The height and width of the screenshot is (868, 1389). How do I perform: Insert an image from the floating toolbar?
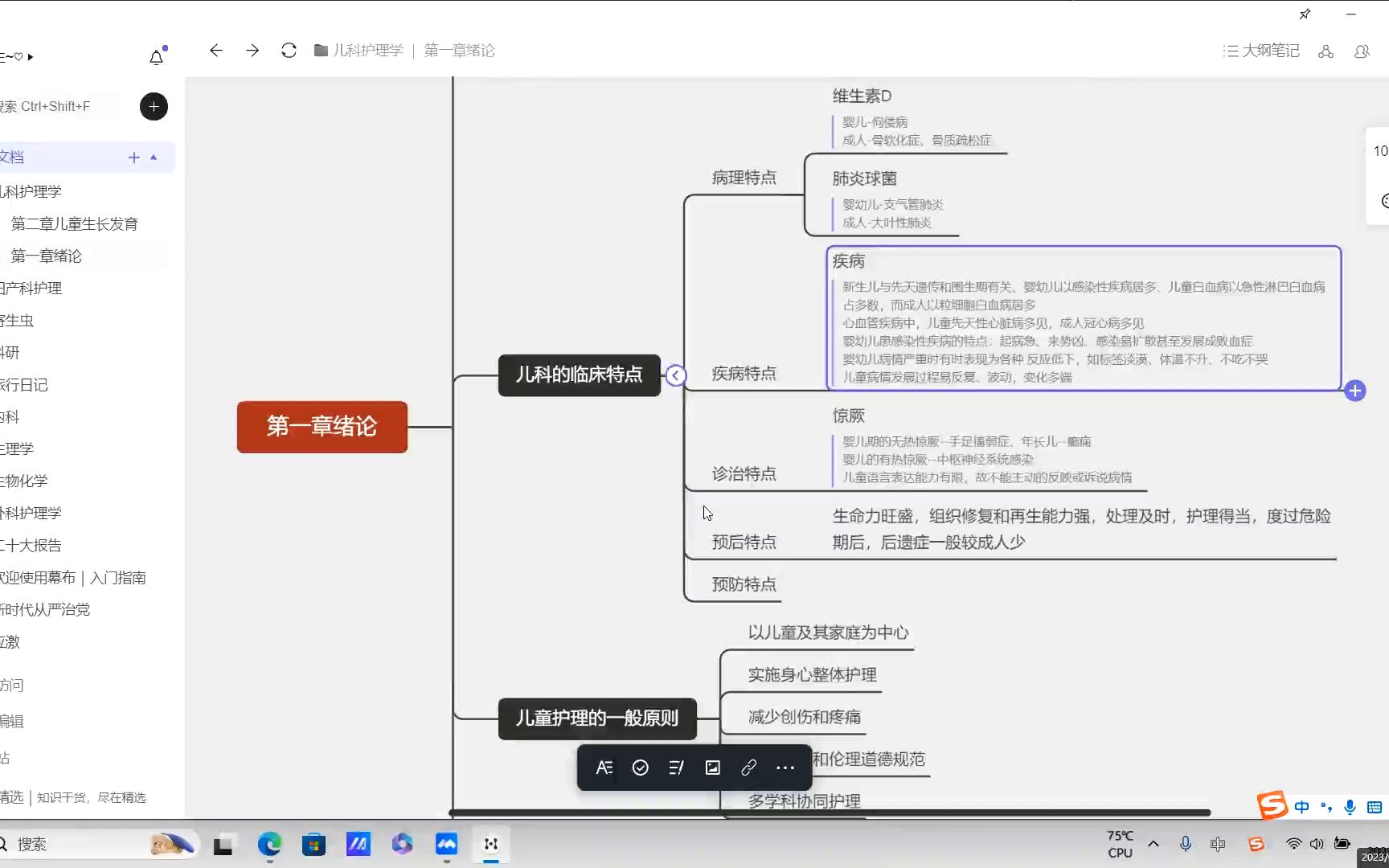point(712,768)
